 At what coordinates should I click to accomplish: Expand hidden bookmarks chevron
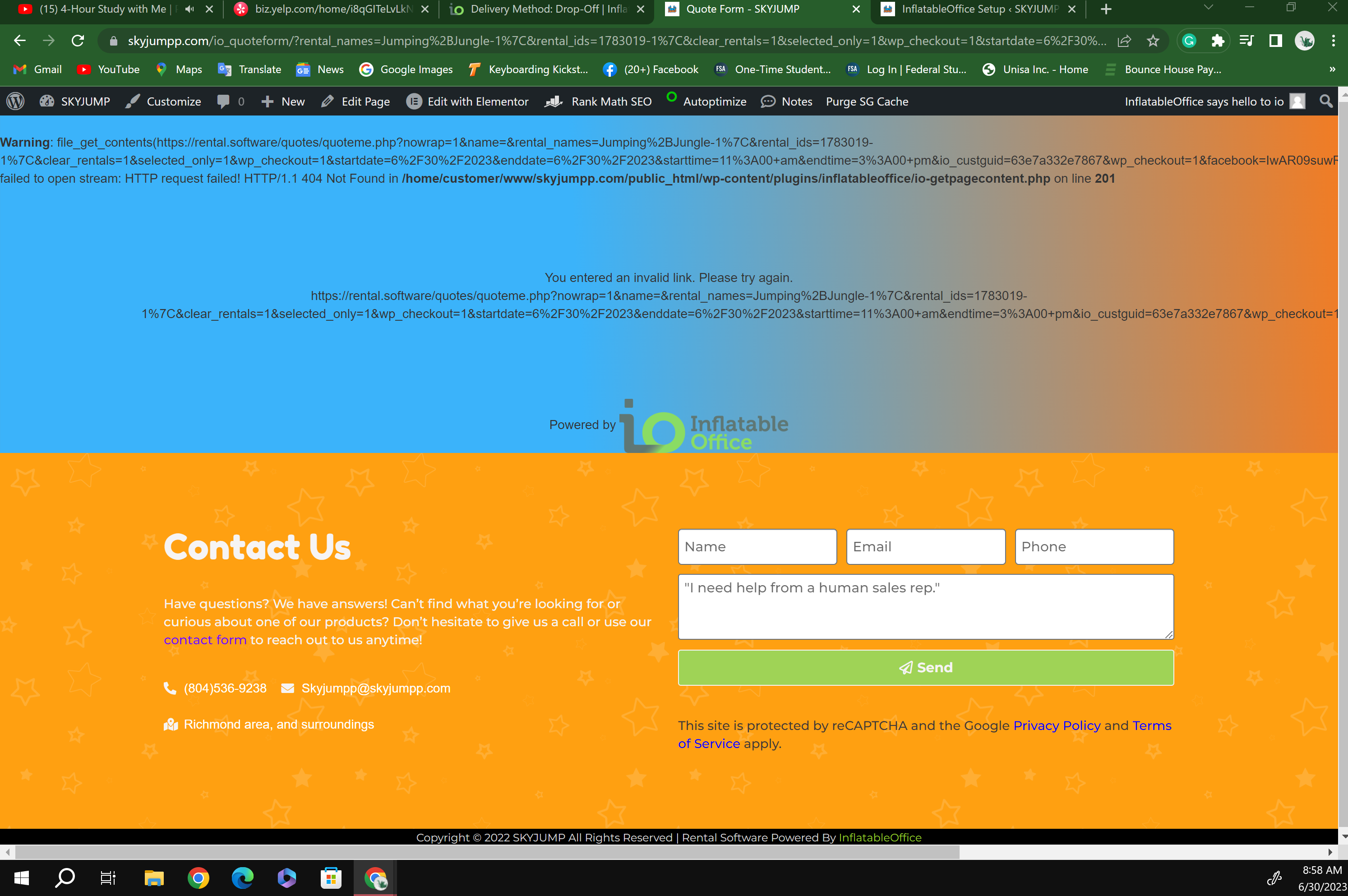[1332, 69]
